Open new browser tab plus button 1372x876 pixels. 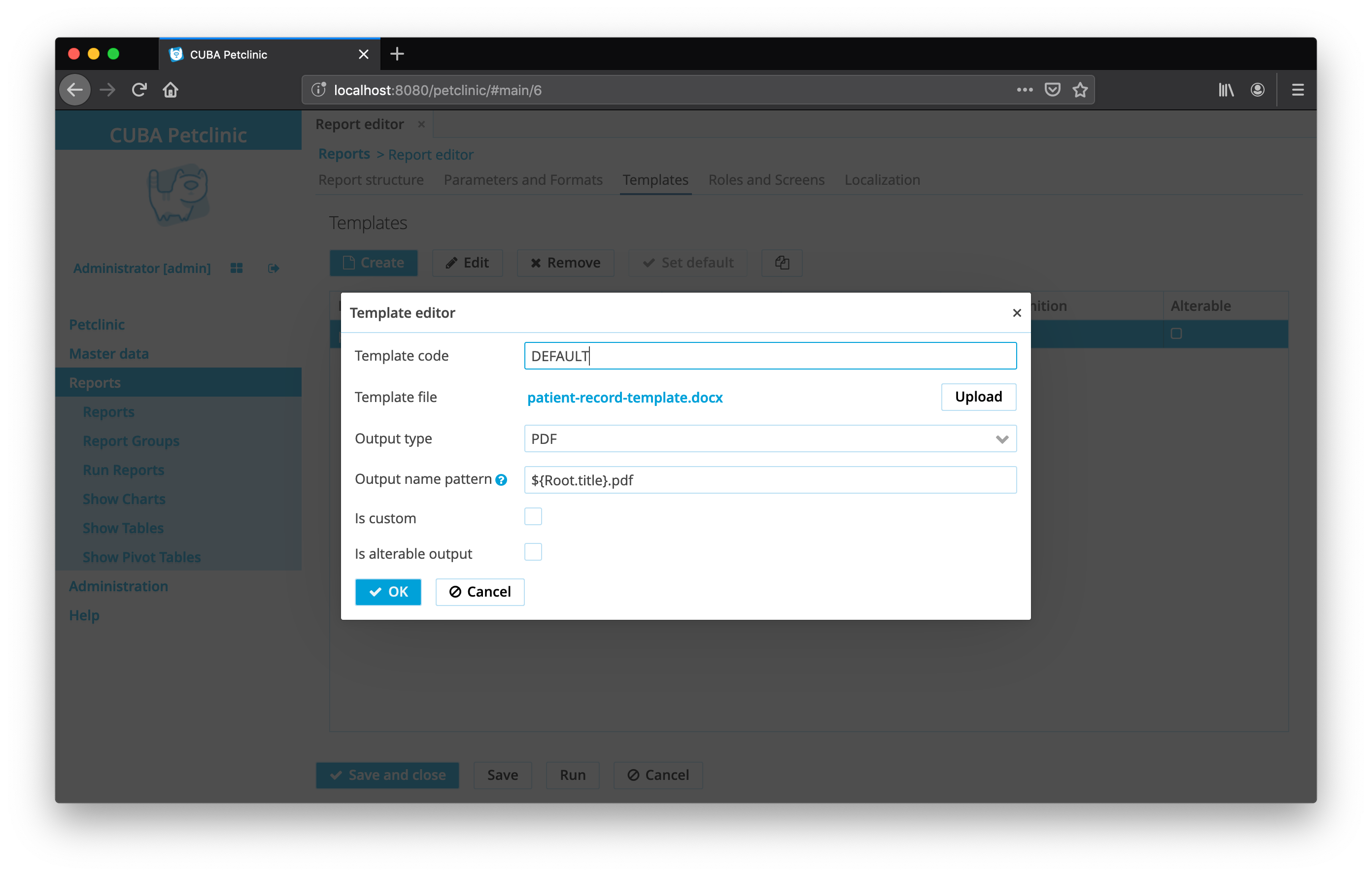point(397,54)
